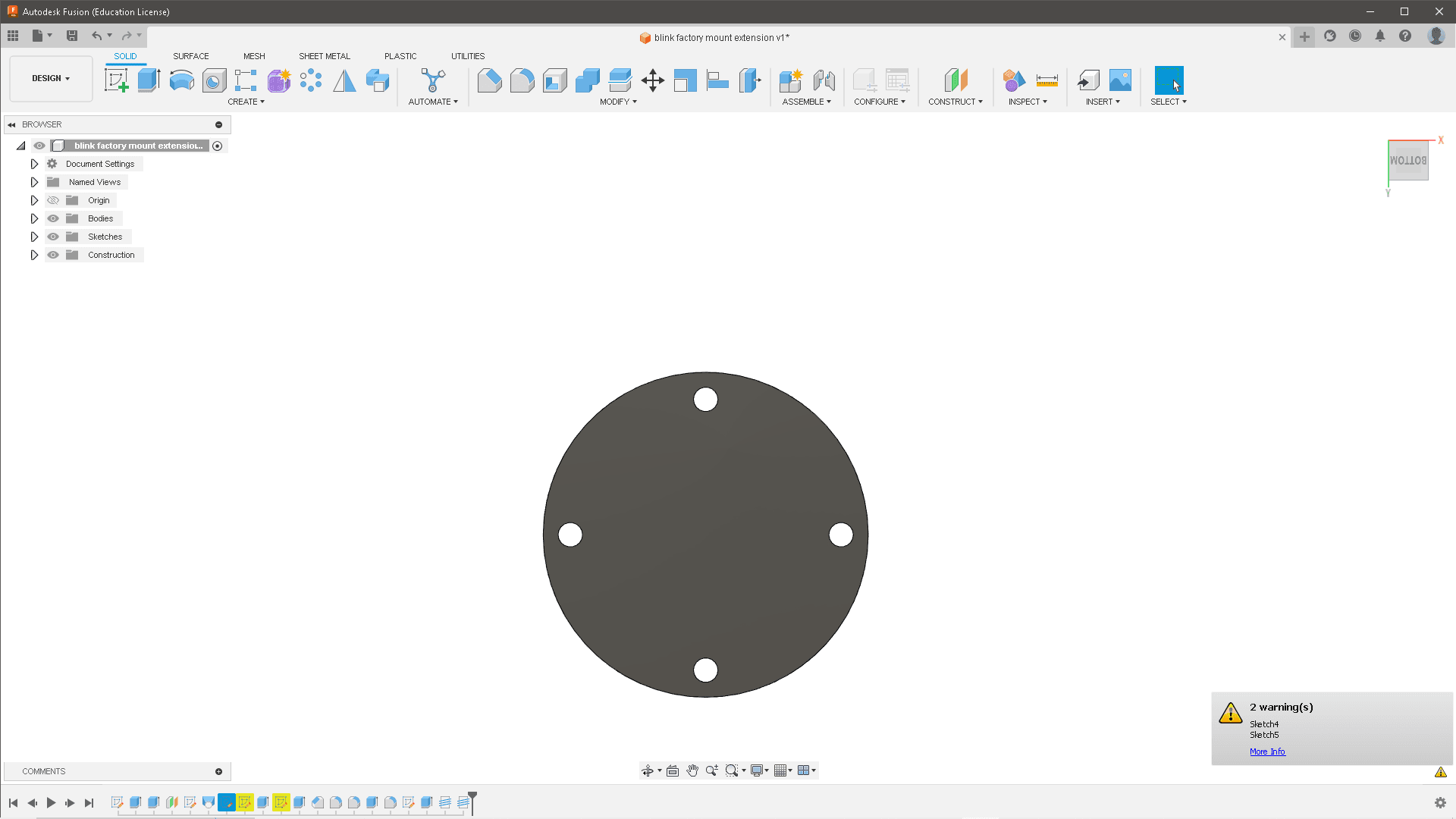This screenshot has width=1456, height=819.
Task: Toggle visibility of Bodies folder
Action: coord(53,218)
